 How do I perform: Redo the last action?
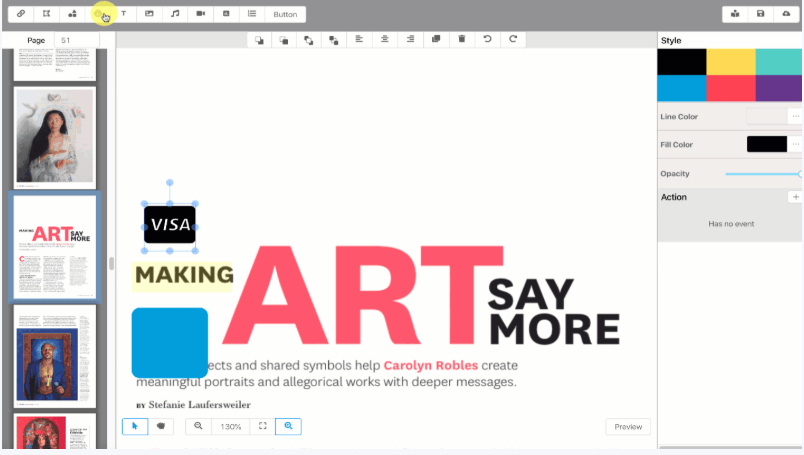[513, 39]
